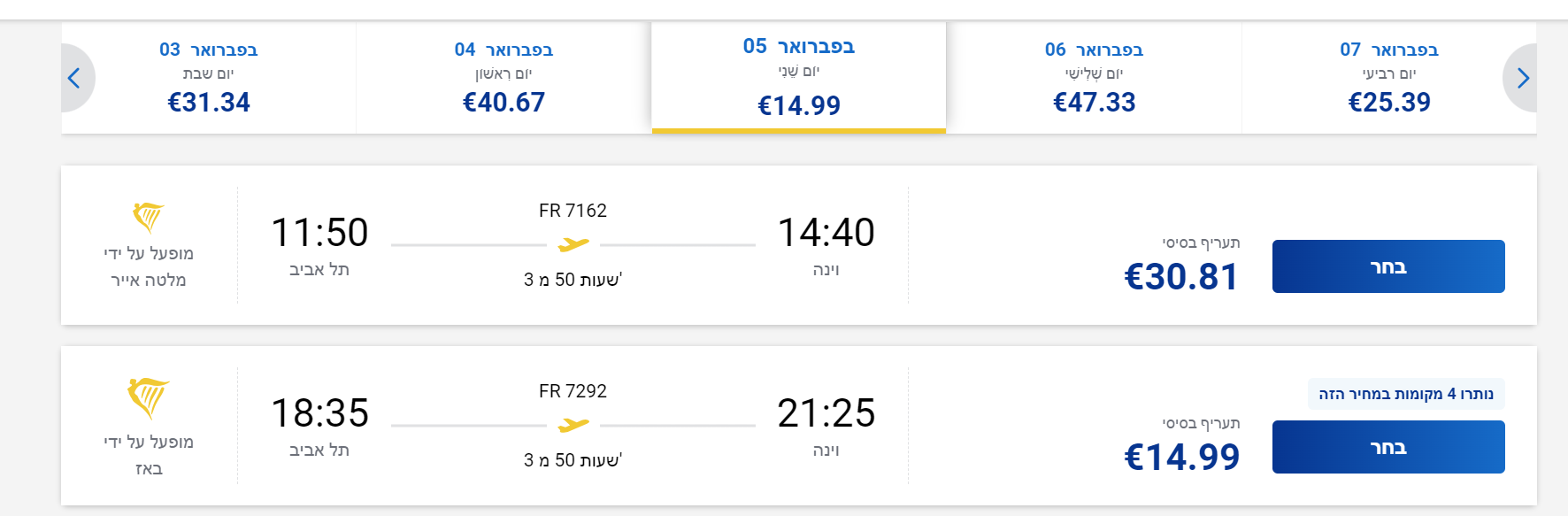Click the €14.99 basic fare price on the flight card

click(1181, 458)
